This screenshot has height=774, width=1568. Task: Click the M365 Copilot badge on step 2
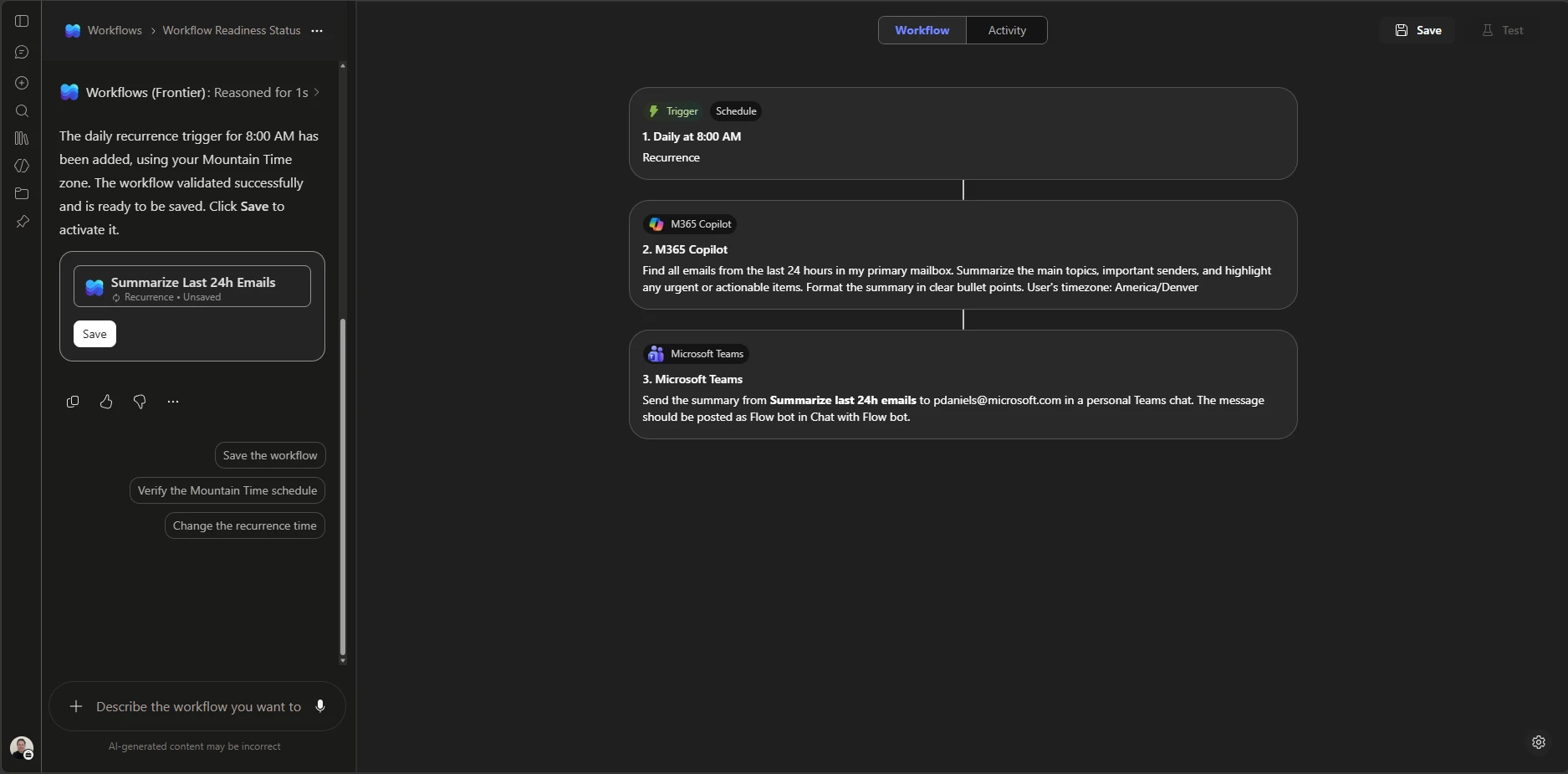690,224
